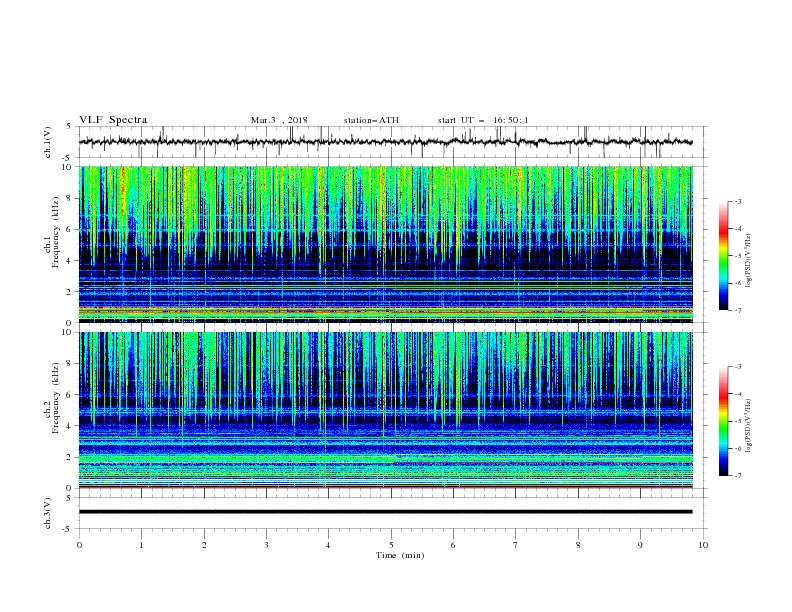This screenshot has width=792, height=612.
Task: Click the "Time (min)" axis label
Action: (x=400, y=555)
